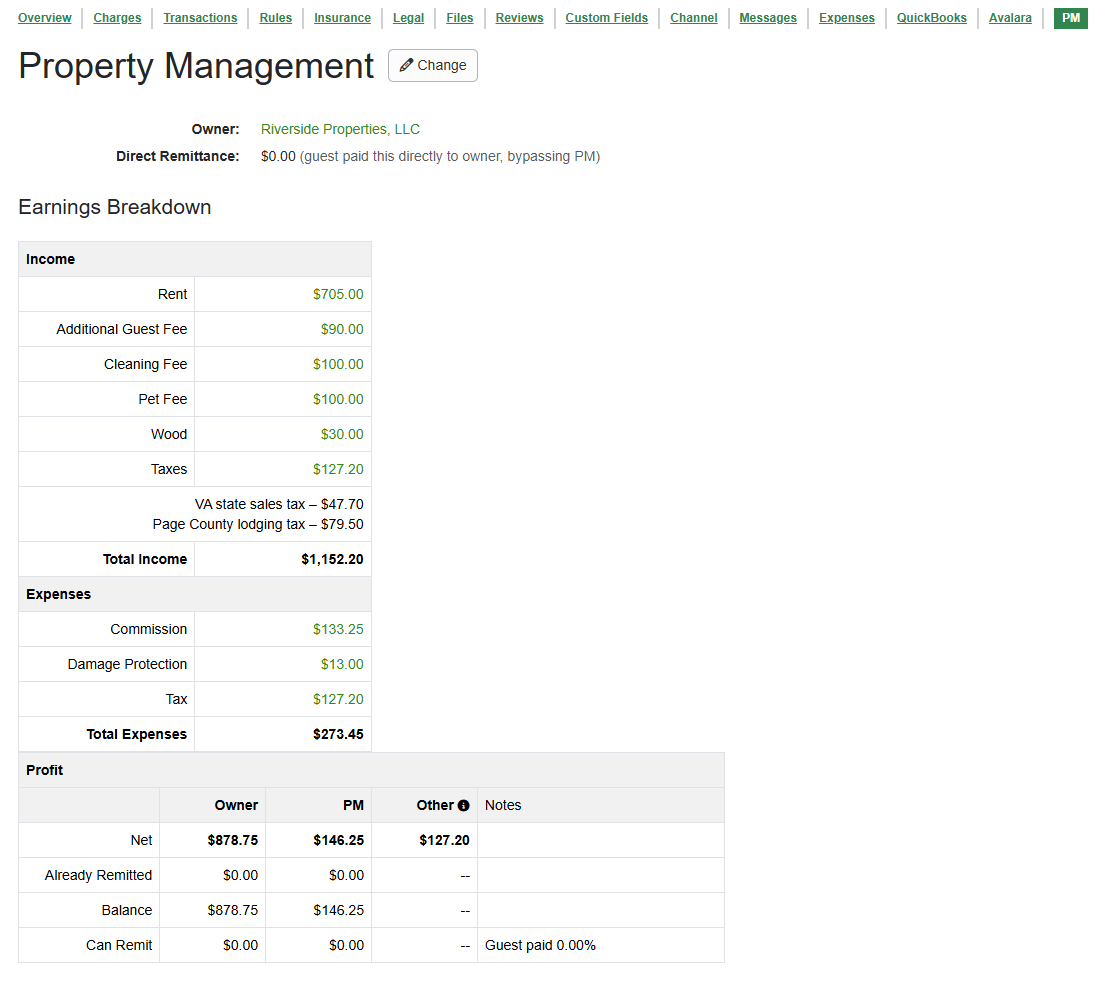
Task: Switch to the Overview tab
Action: (x=45, y=17)
